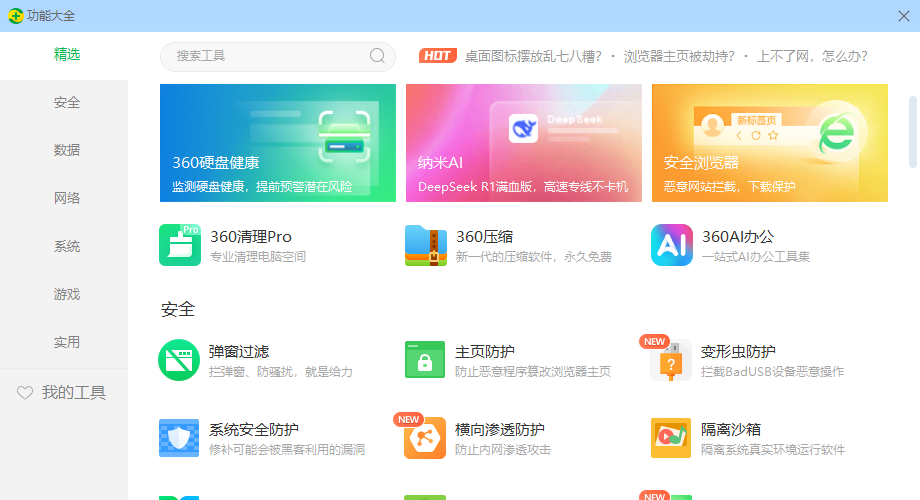This screenshot has height=500, width=920.
Task: Open the 360硬盘健康 banner
Action: [x=278, y=143]
